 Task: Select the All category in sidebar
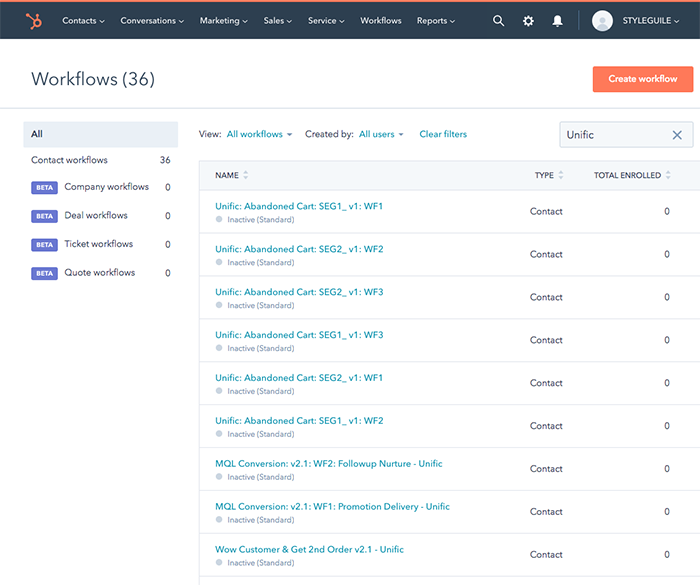pos(100,134)
